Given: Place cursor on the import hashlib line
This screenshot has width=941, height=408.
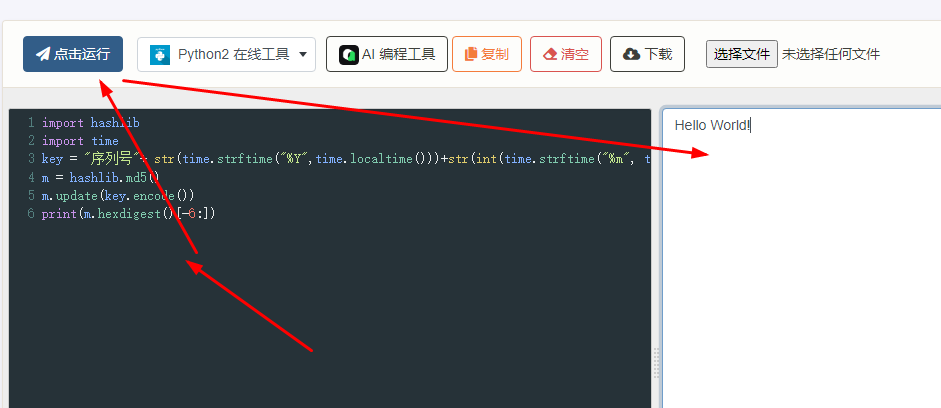Looking at the screenshot, I should click(x=90, y=123).
